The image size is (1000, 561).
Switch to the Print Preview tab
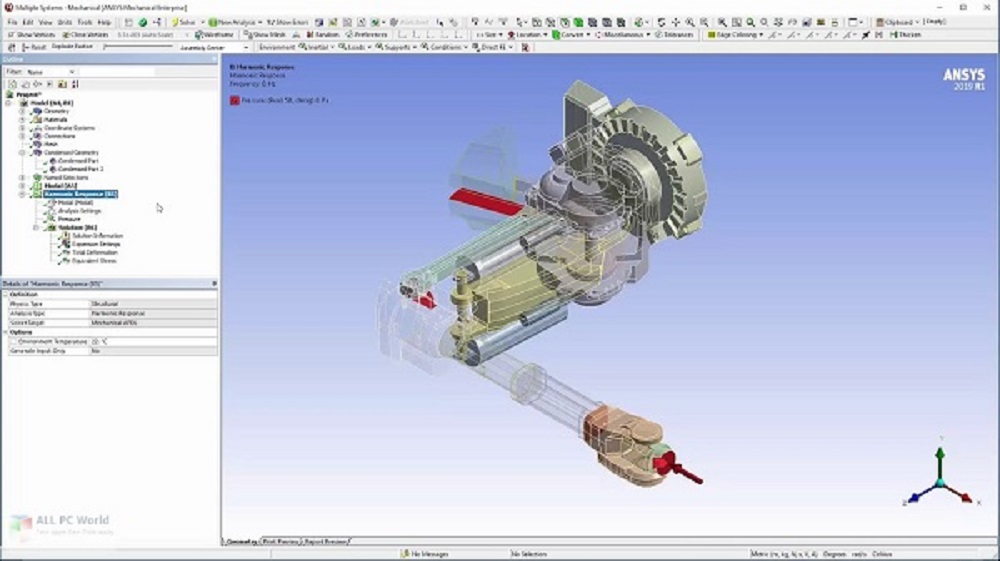pyautogui.click(x=281, y=541)
